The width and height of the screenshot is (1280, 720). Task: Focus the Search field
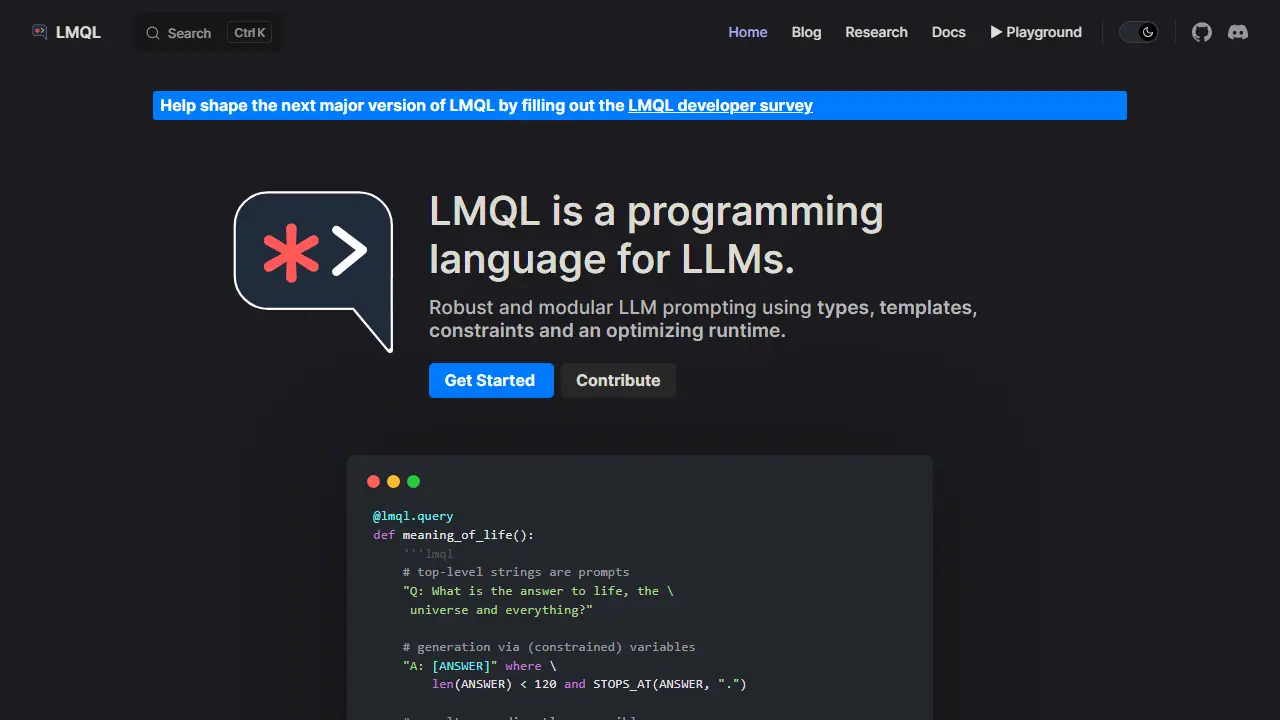(x=208, y=33)
